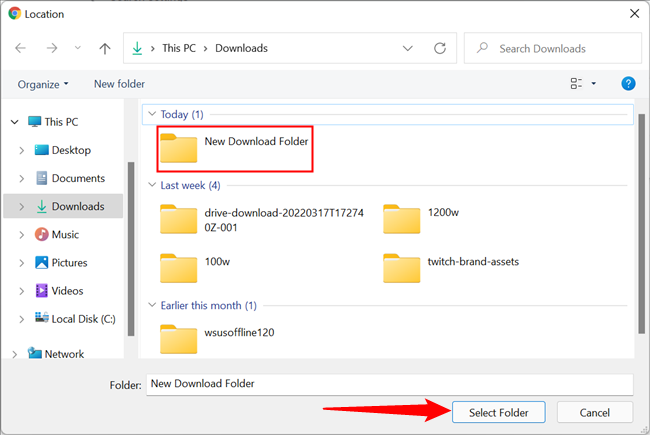Refresh the Downloads folder view

440,49
